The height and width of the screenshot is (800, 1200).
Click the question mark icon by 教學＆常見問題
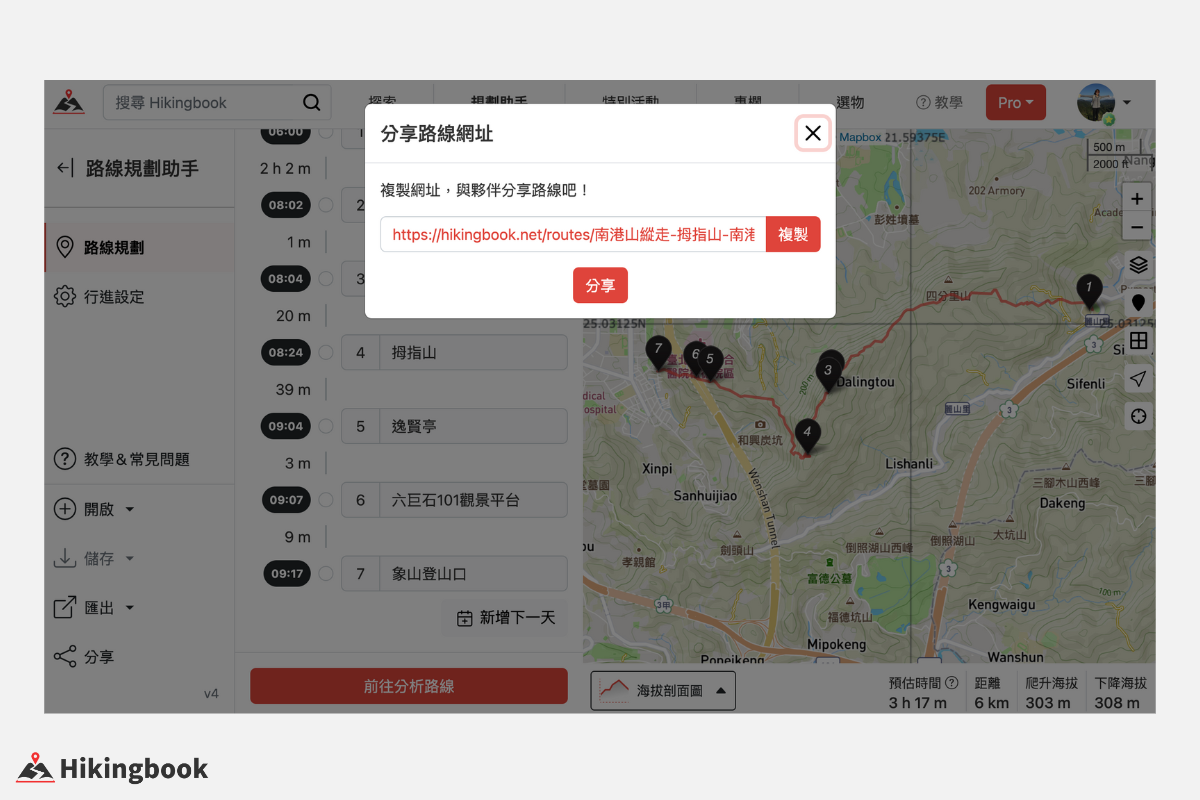point(65,459)
